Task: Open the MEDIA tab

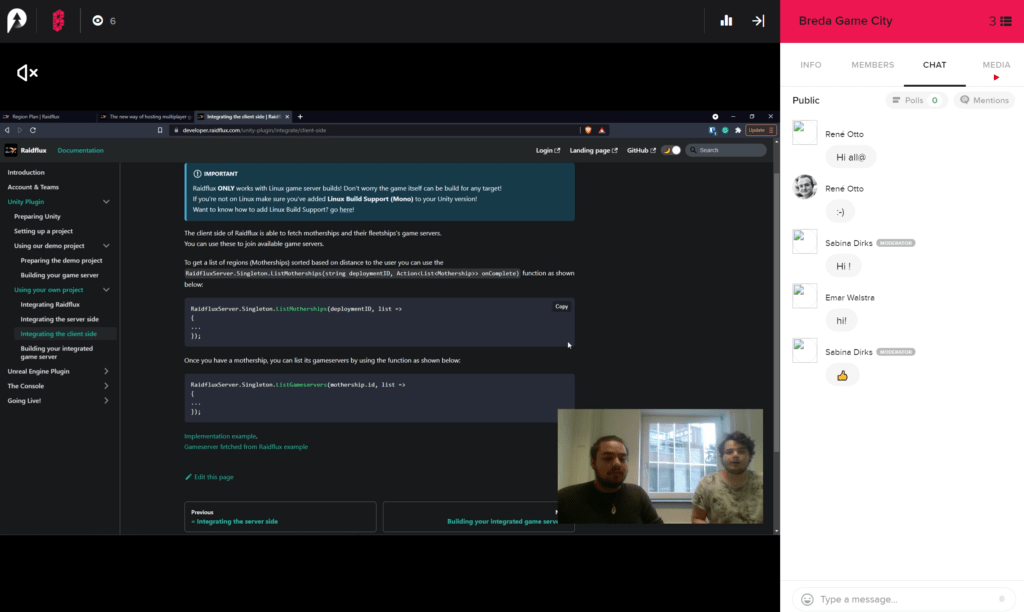Action: [x=996, y=65]
